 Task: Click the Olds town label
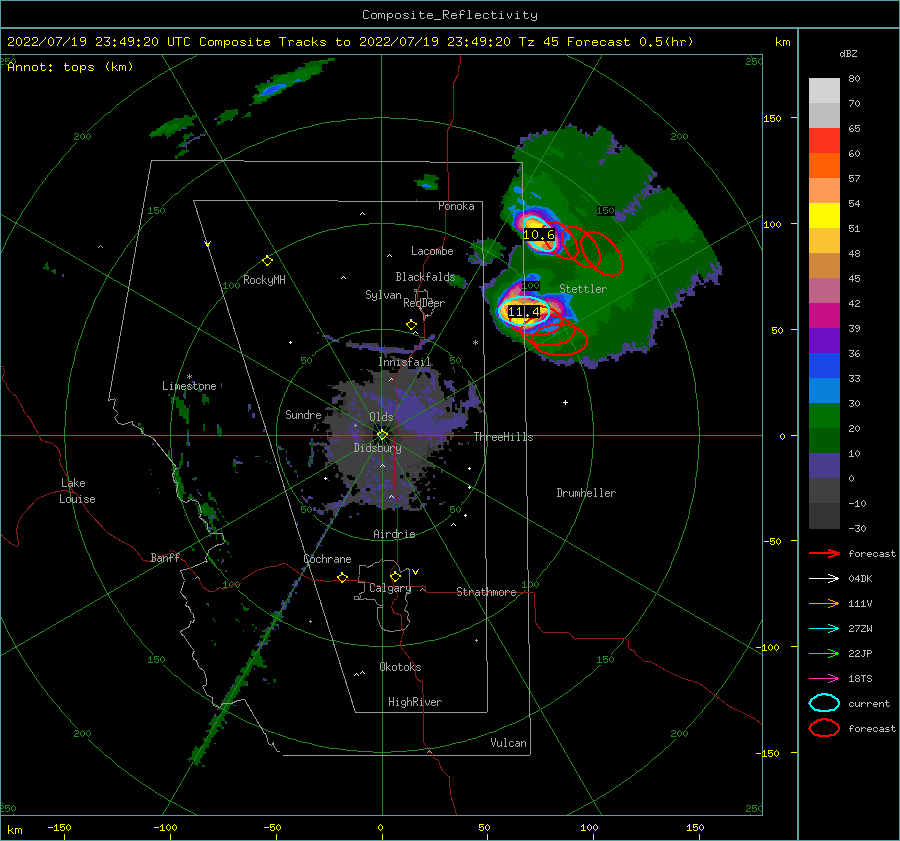click(381, 417)
